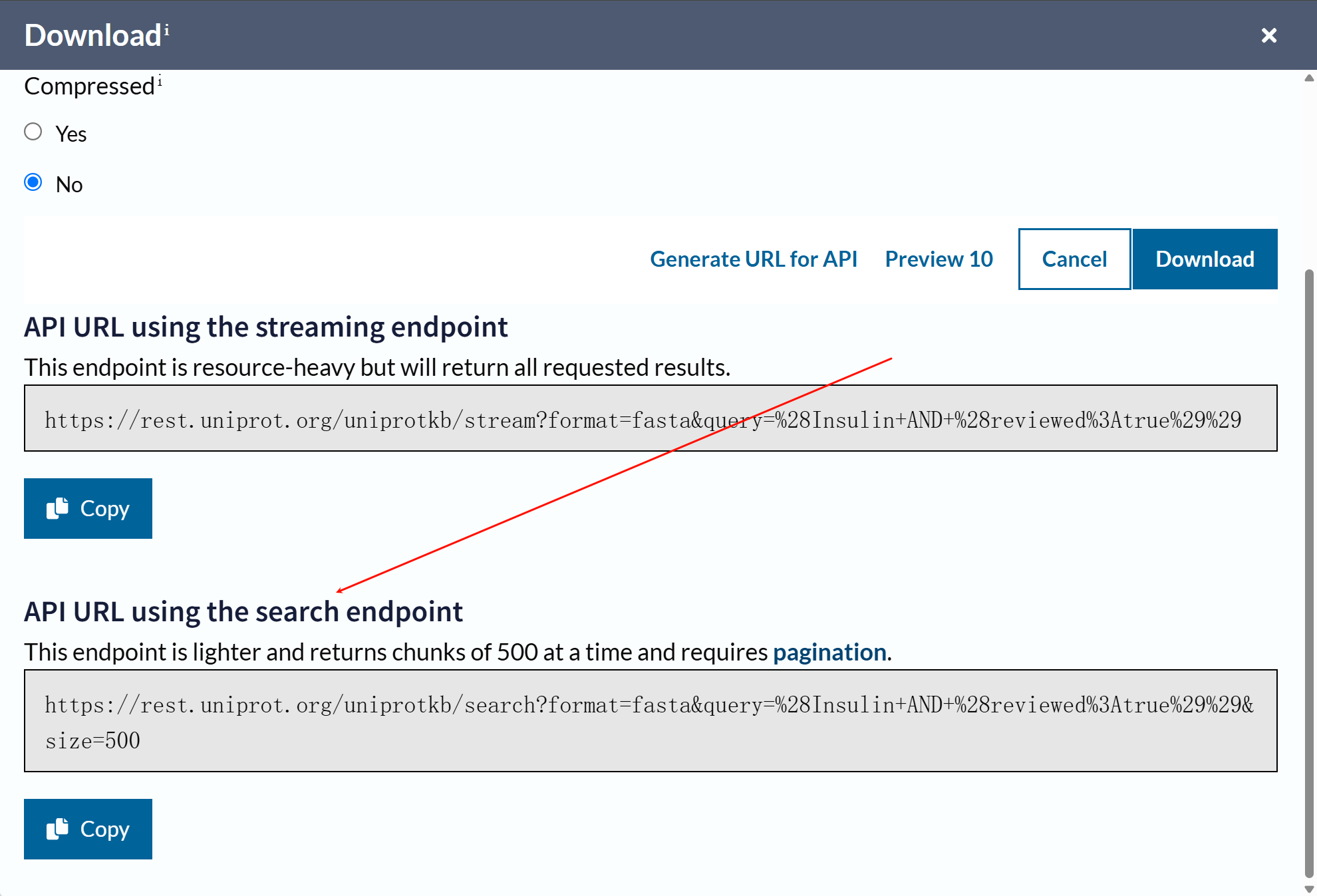This screenshot has height=896, width=1317.
Task: Click Generate URL for API
Action: [753, 259]
